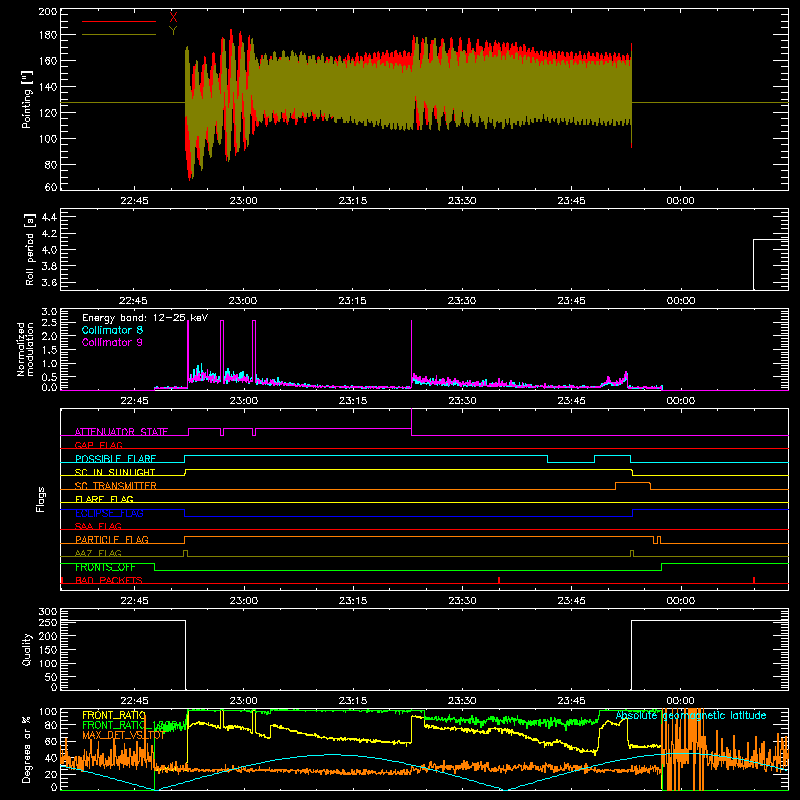Click the SAA_FLAG label
Screen dimensions: 800x800
point(98,526)
